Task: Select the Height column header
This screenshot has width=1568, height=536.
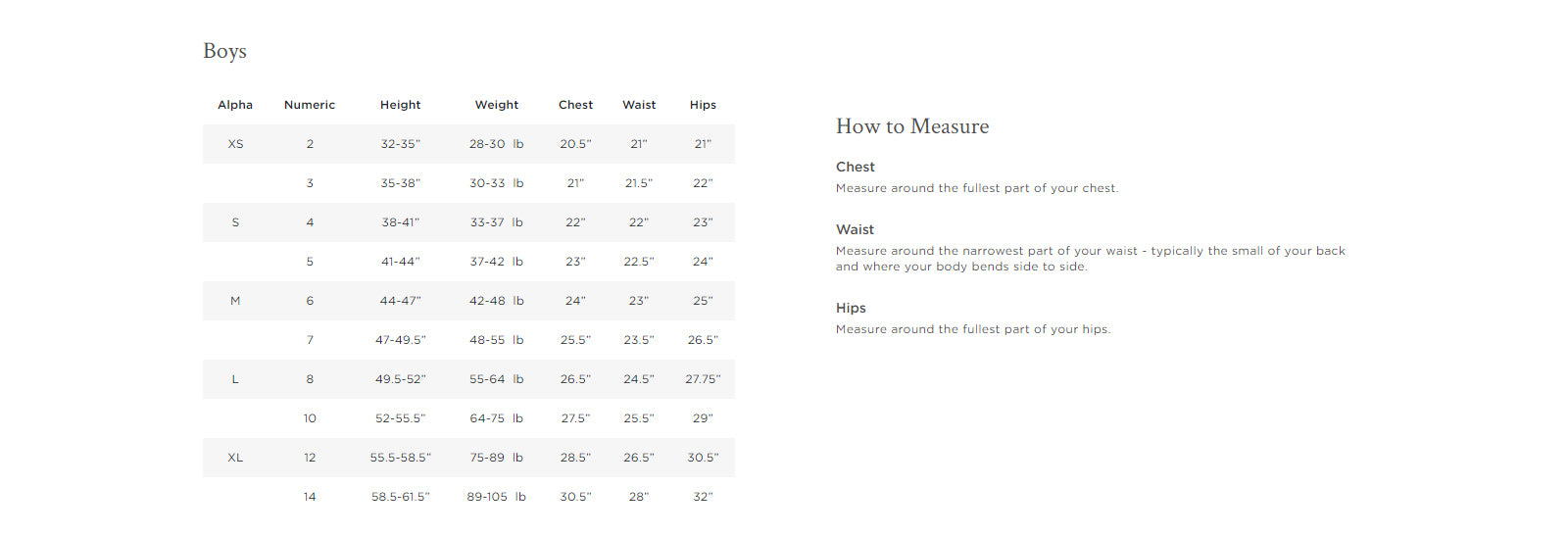Action: (400, 105)
